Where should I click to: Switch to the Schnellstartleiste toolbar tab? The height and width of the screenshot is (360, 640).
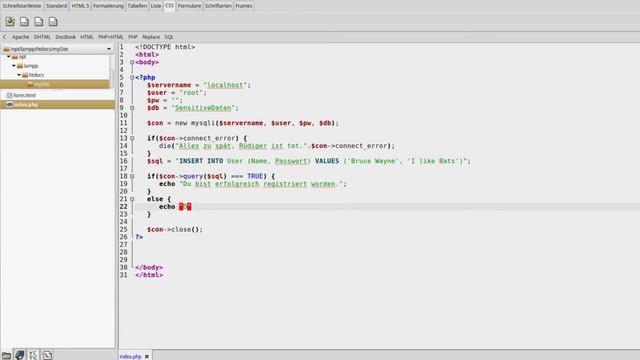[x=22, y=6]
